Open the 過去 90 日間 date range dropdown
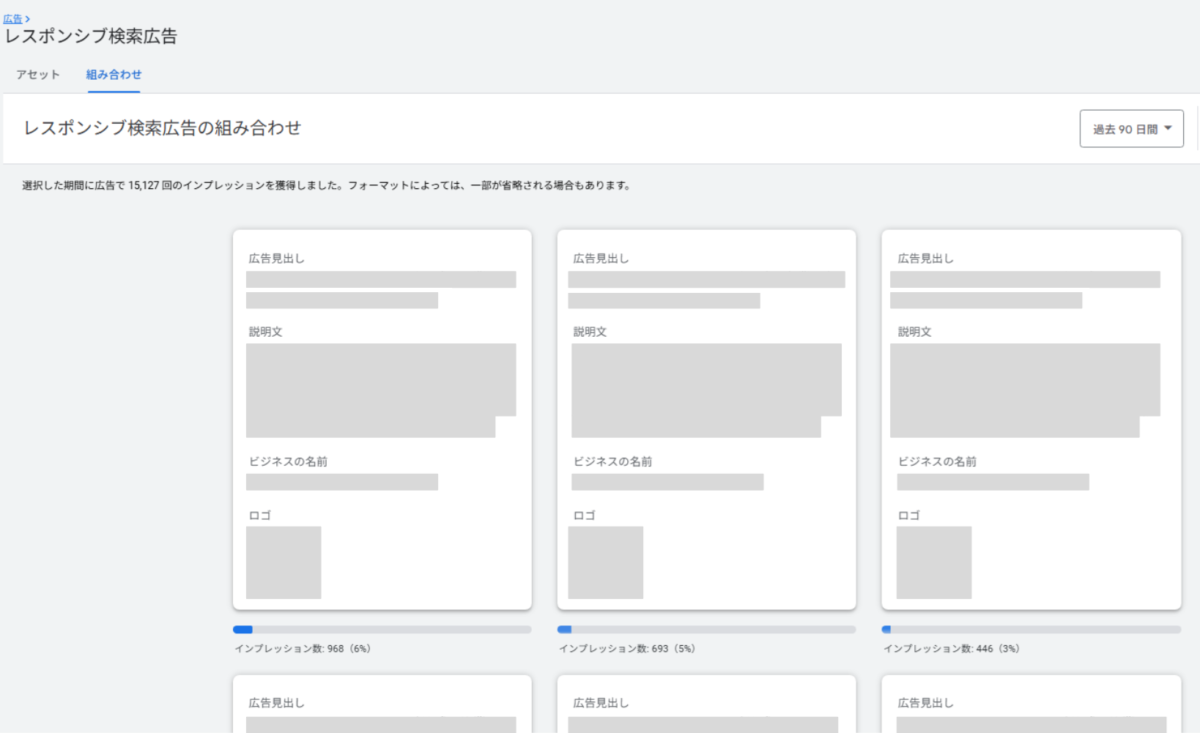This screenshot has width=1200, height=733. click(1131, 129)
